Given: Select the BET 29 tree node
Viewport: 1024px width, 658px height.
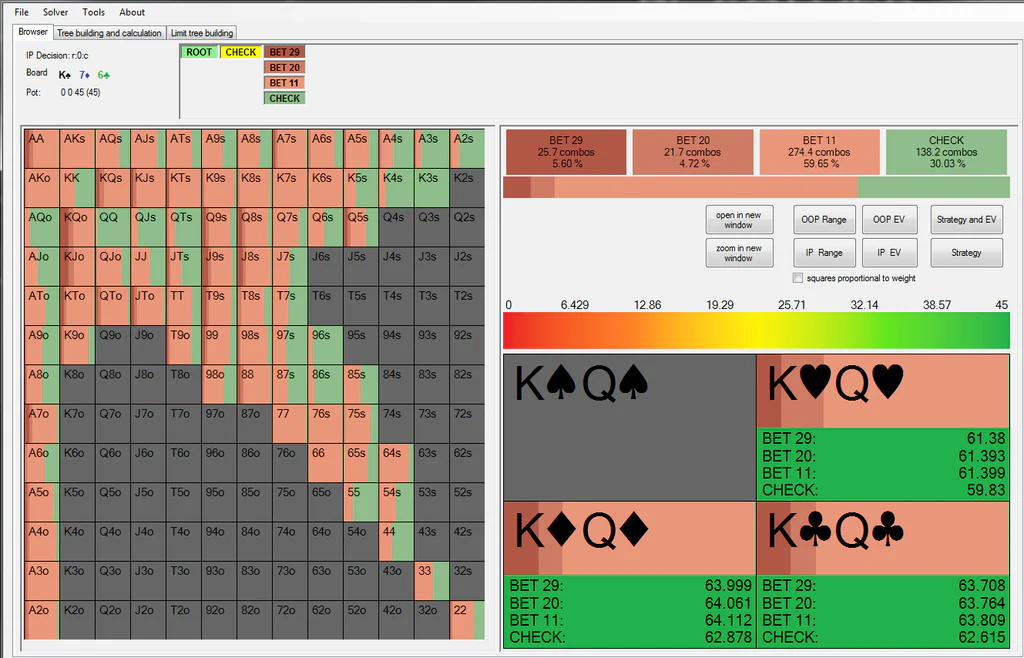Looking at the screenshot, I should (x=284, y=52).
